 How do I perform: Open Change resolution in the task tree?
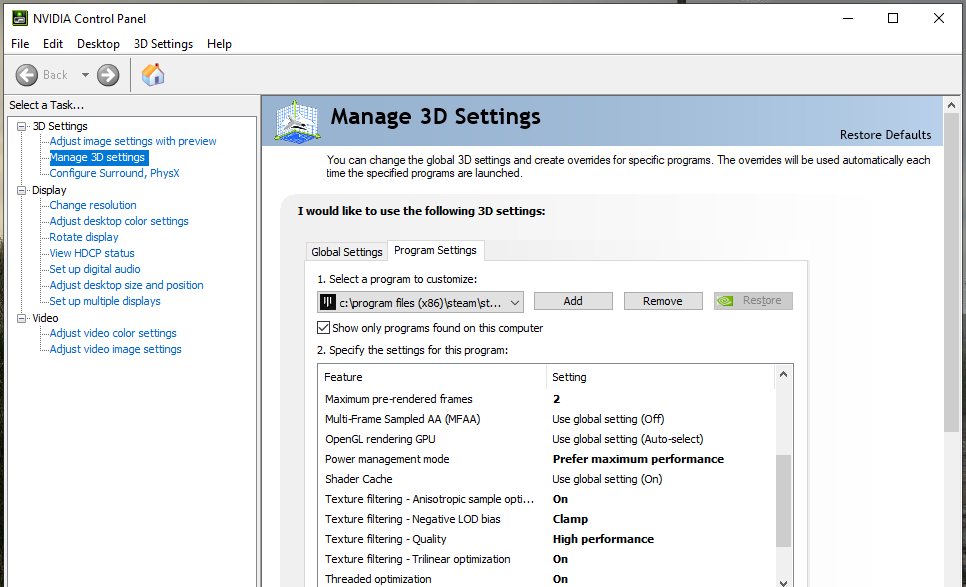pyautogui.click(x=93, y=205)
